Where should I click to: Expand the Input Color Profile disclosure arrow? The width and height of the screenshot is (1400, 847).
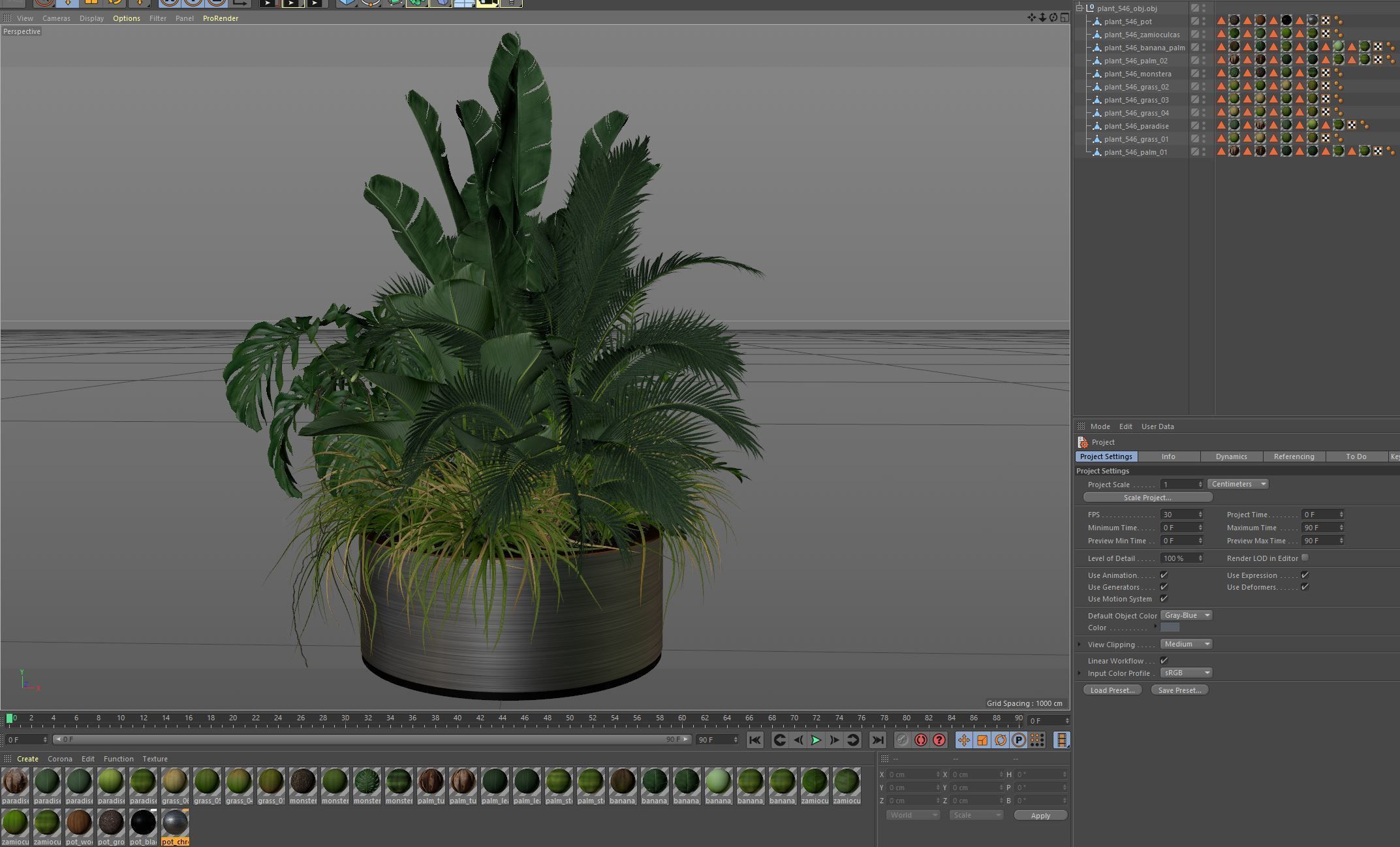click(1080, 673)
